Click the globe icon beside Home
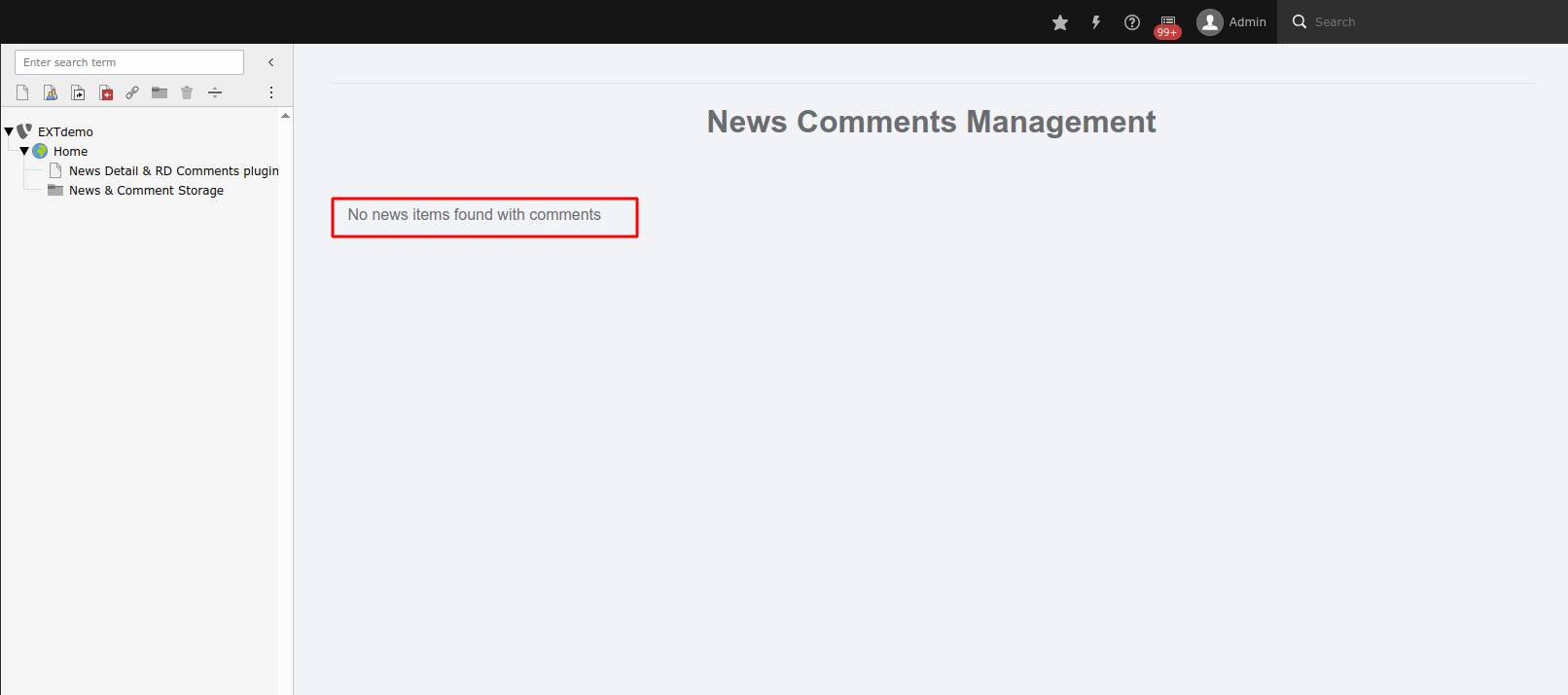Viewport: 1568px width, 695px height. coord(40,151)
